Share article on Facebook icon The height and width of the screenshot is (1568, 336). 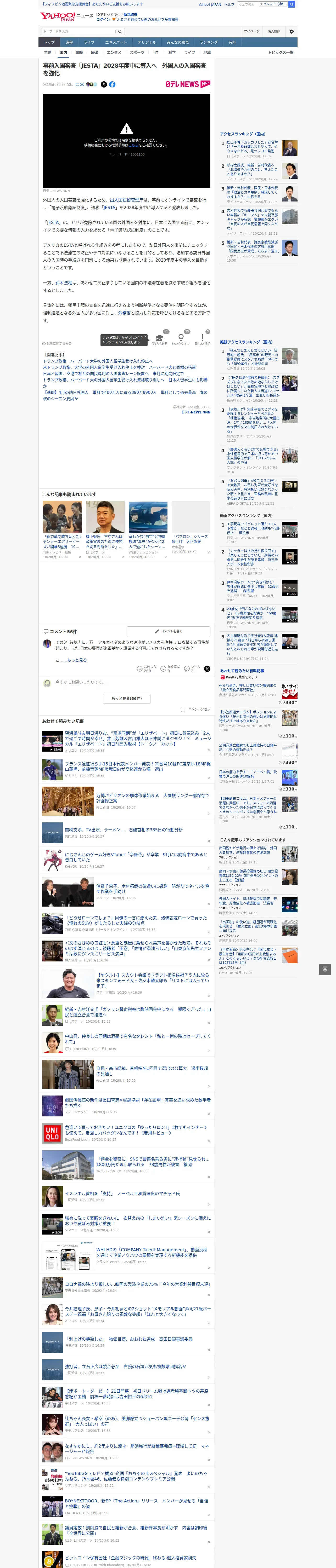[112, 85]
